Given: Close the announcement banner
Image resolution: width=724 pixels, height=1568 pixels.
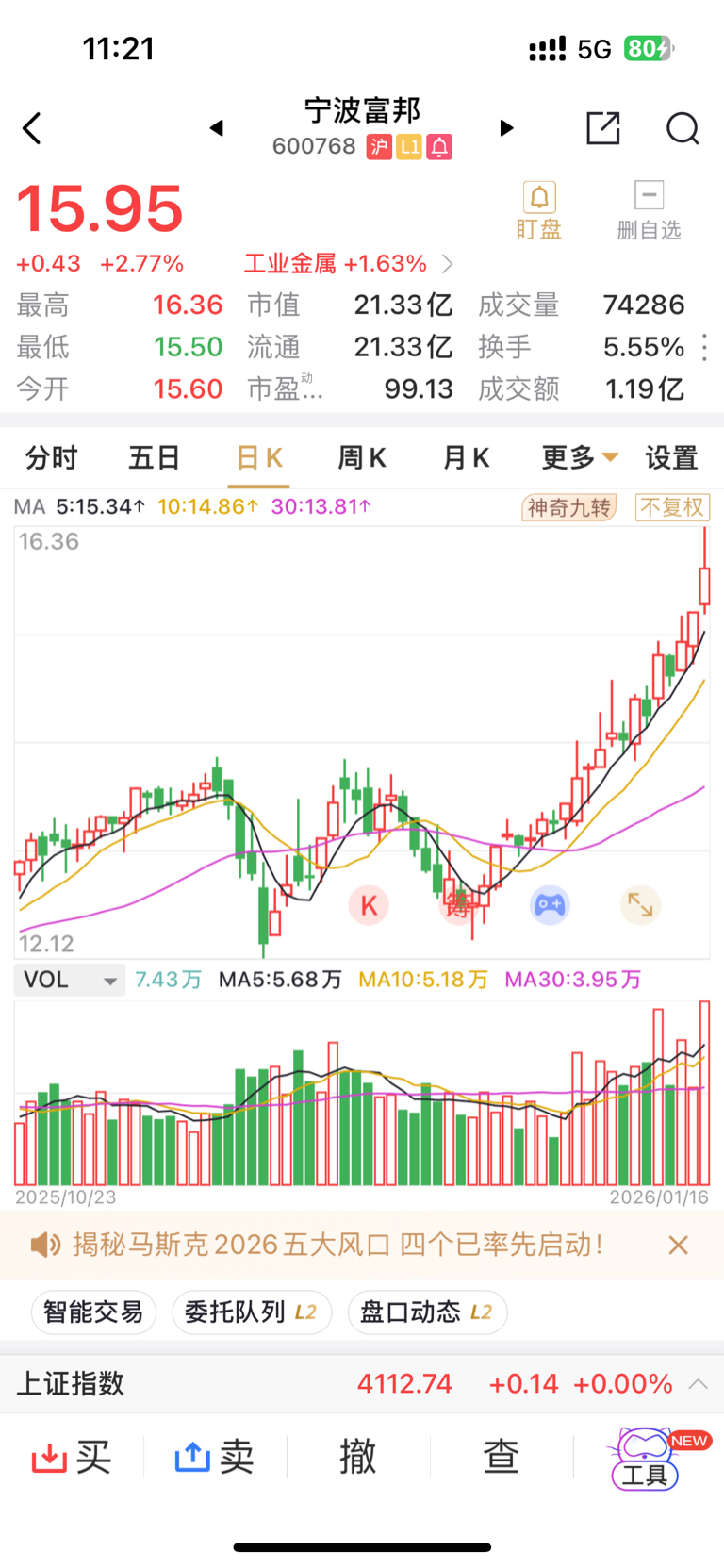Looking at the screenshot, I should [678, 1246].
